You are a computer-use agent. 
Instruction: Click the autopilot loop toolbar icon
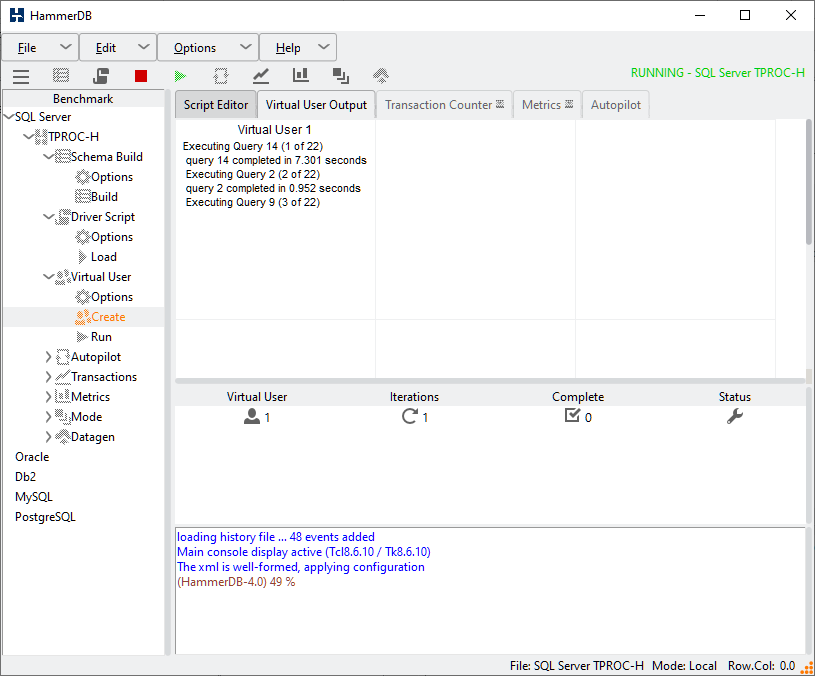(x=221, y=76)
